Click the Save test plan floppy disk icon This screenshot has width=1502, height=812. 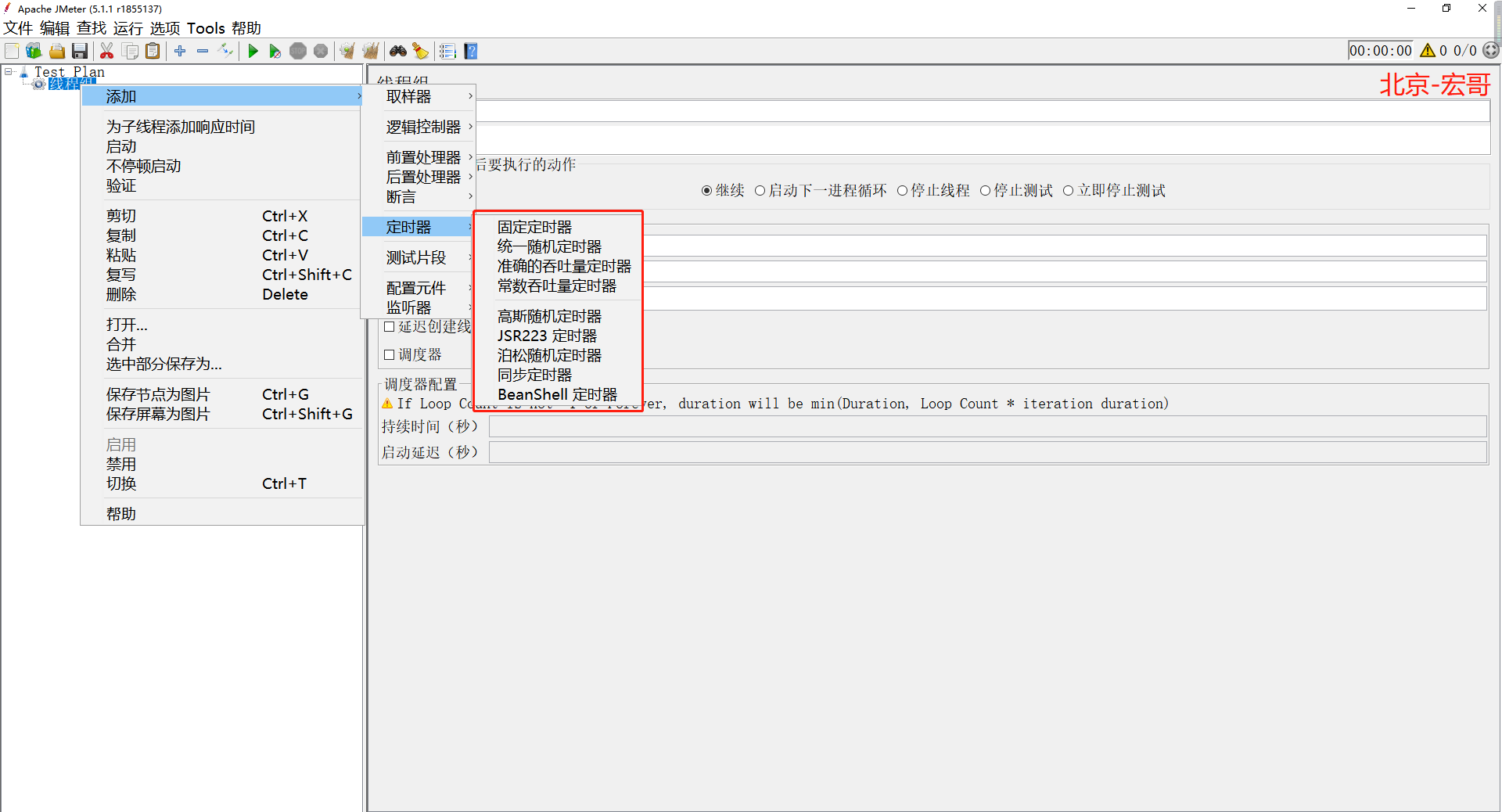81,51
